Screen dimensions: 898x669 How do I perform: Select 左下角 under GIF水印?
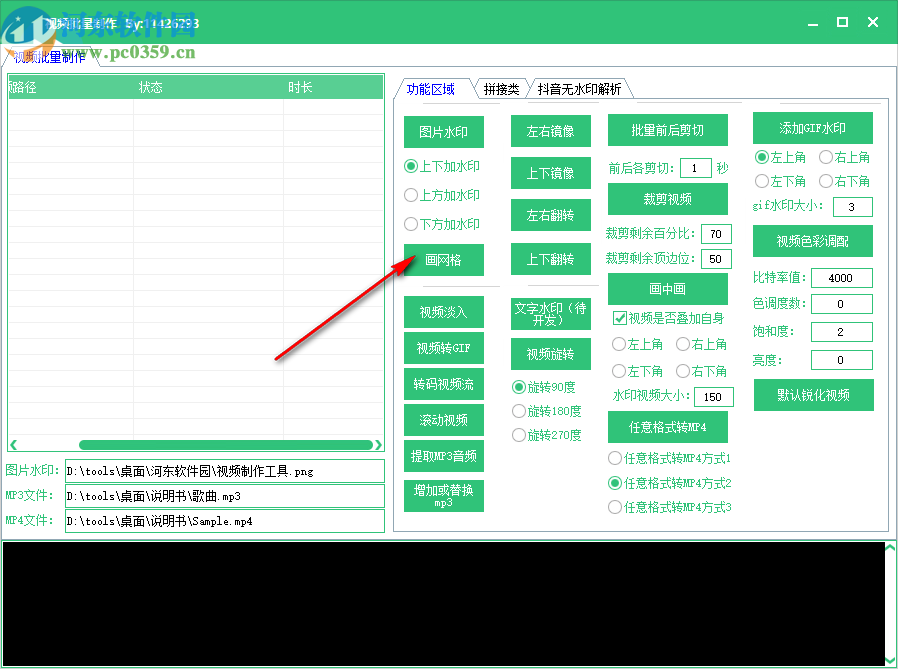pos(780,181)
